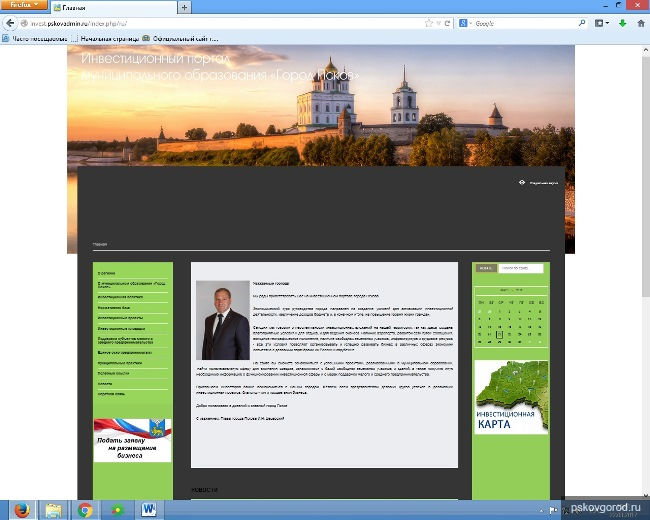Toggle the visually impaired version eye icon
The height and width of the screenshot is (520, 650).
522,182
